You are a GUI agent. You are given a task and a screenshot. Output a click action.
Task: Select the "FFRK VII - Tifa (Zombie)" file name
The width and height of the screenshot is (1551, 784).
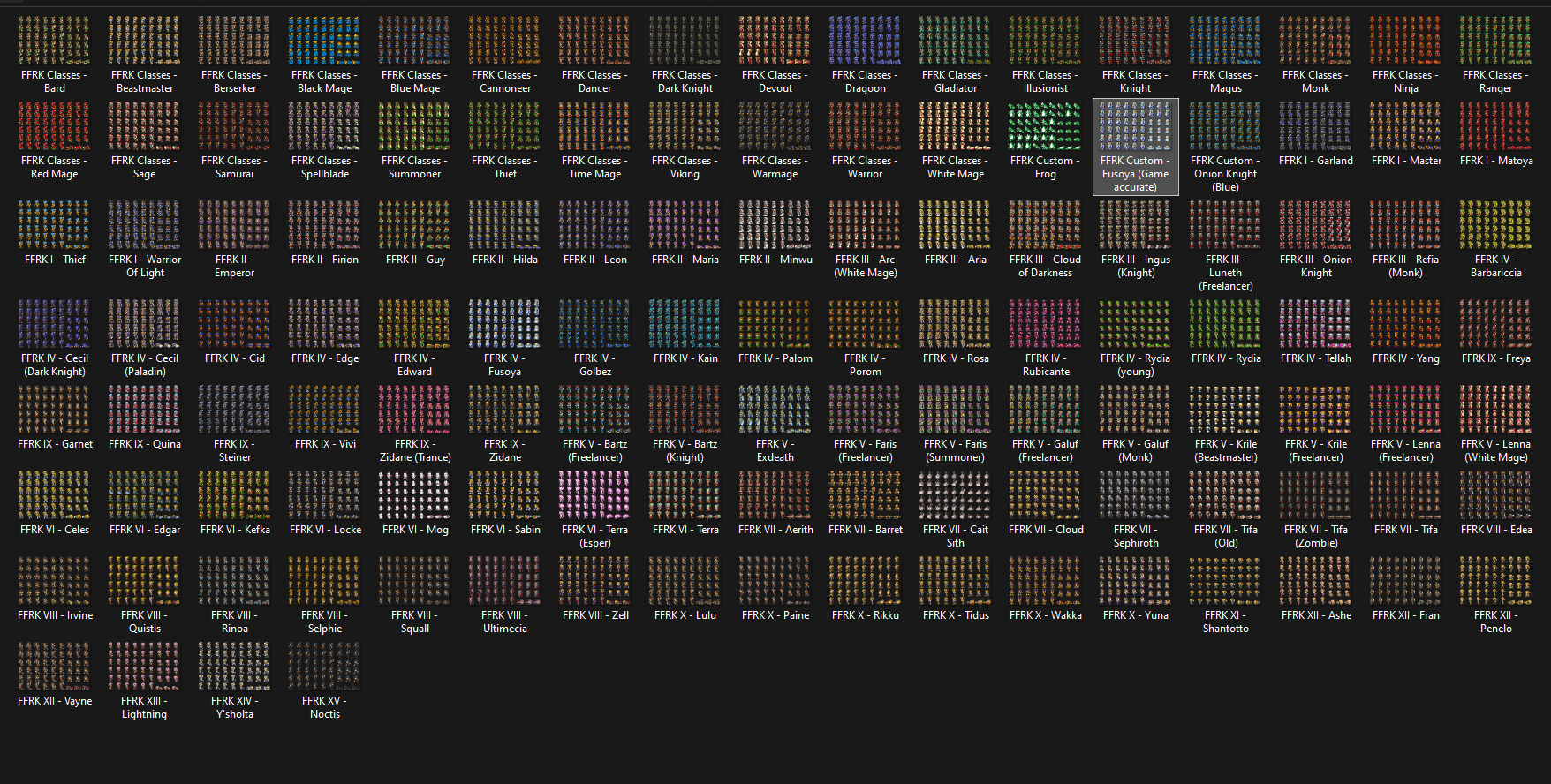click(x=1316, y=537)
